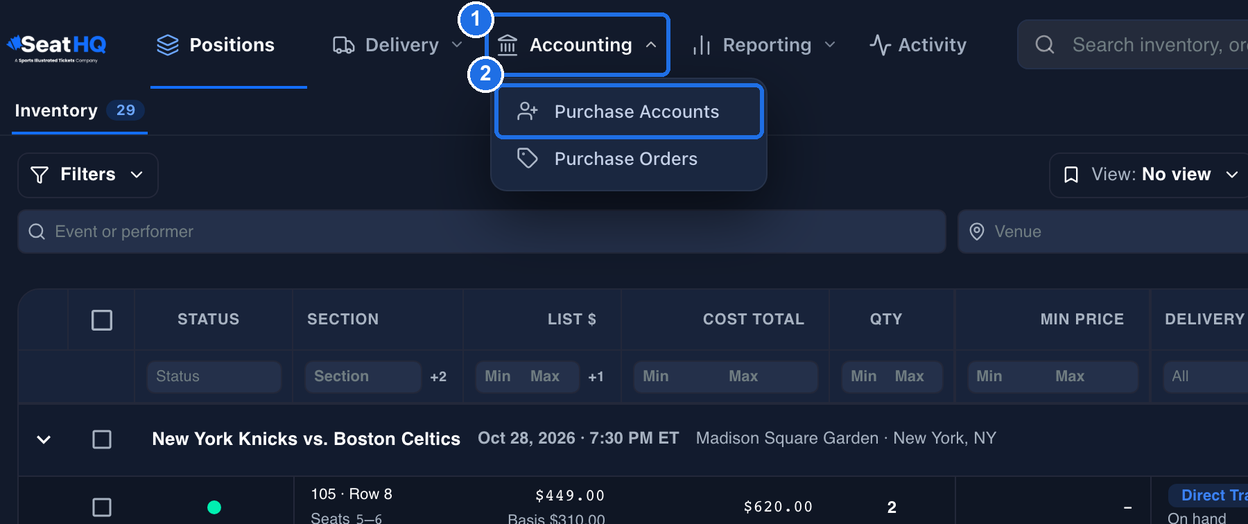Click the Madison Square Garden venue text
The width and height of the screenshot is (1248, 524).
tap(846, 438)
